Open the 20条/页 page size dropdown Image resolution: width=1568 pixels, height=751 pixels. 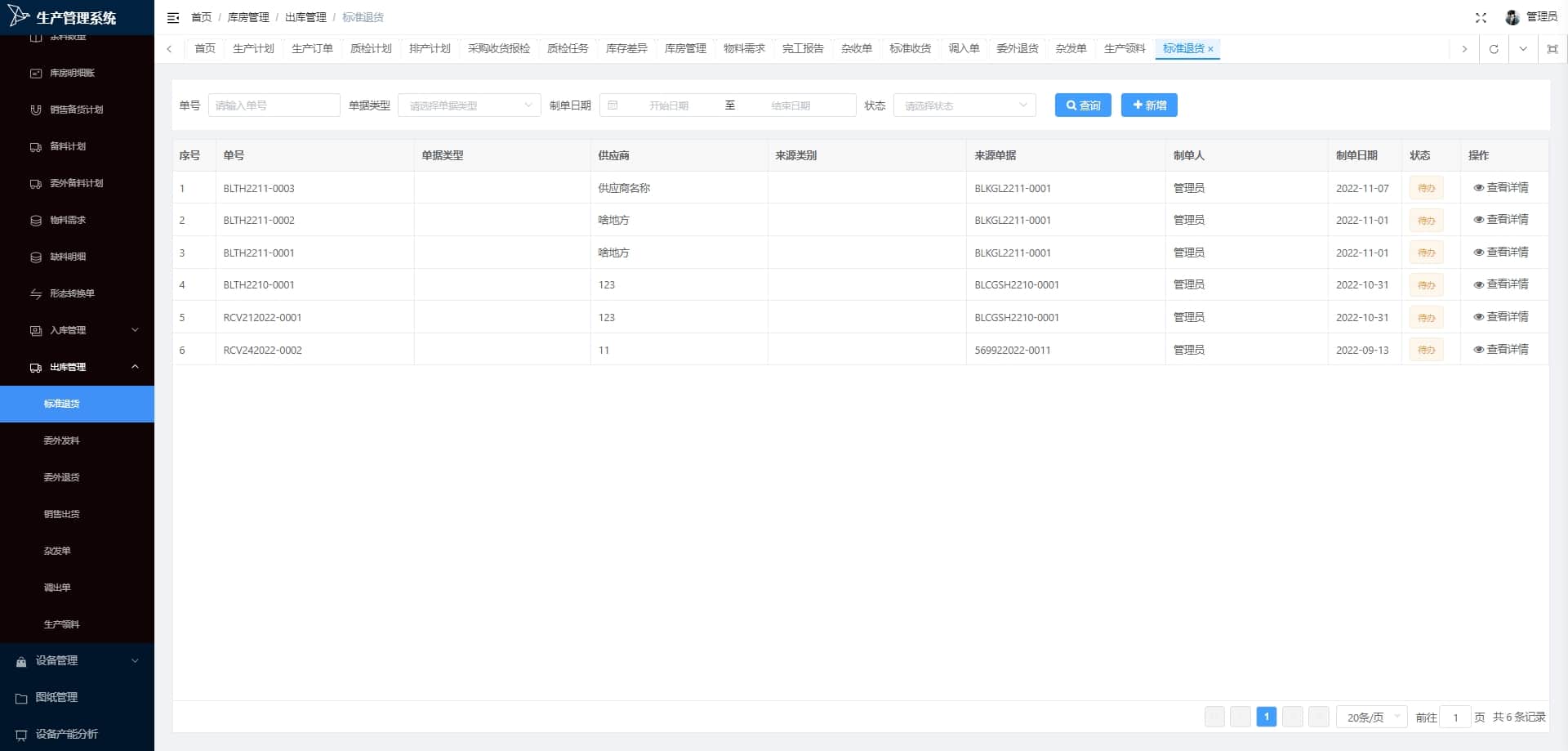1371,717
